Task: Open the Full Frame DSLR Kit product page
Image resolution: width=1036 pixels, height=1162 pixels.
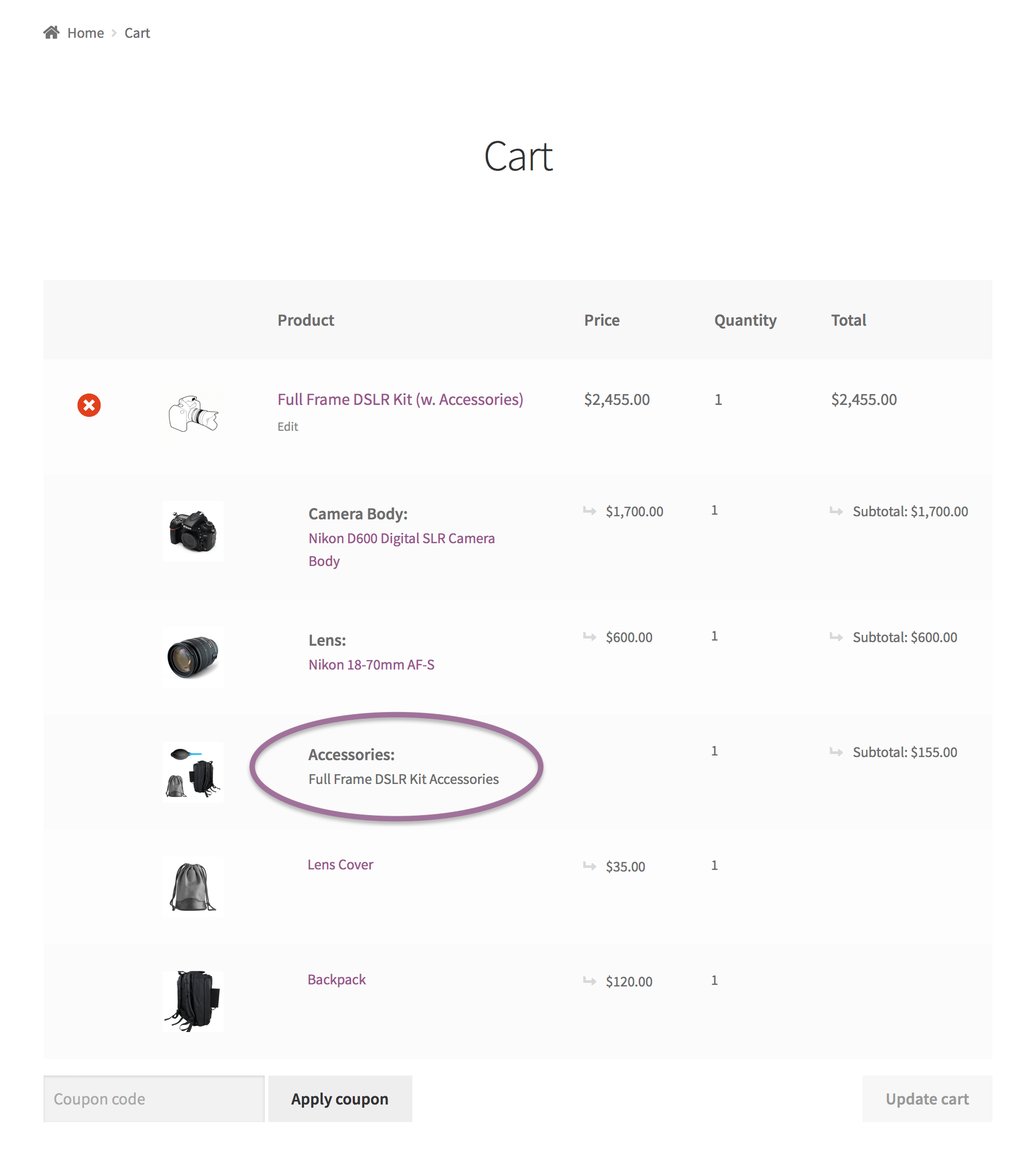Action: (x=399, y=399)
